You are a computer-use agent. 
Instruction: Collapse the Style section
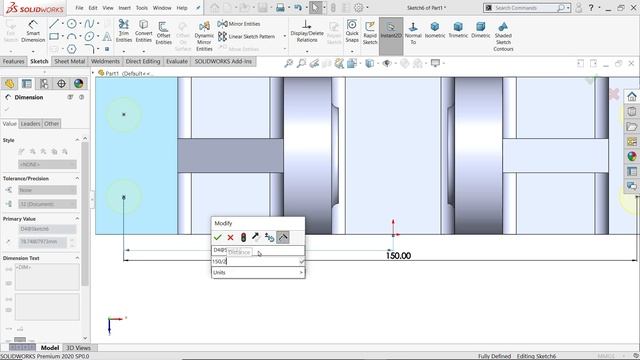pos(77,140)
